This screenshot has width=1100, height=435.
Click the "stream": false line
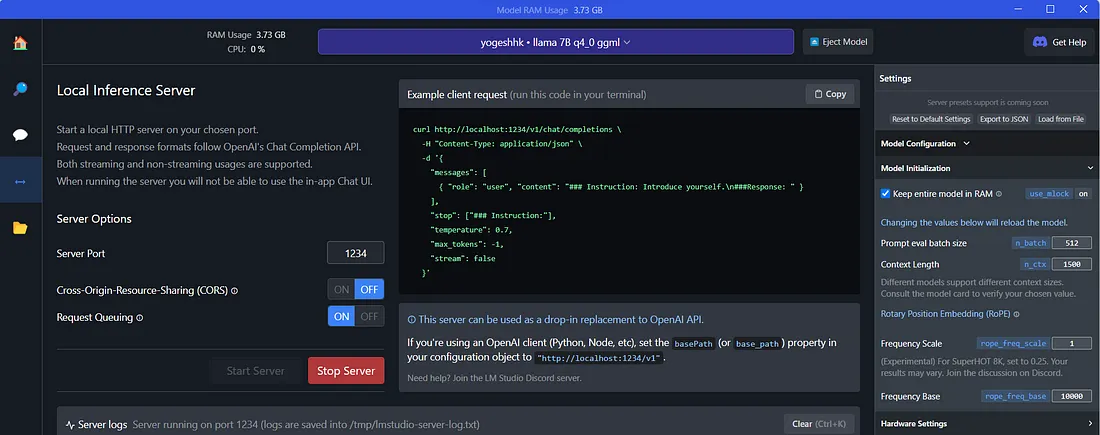[x=463, y=258]
